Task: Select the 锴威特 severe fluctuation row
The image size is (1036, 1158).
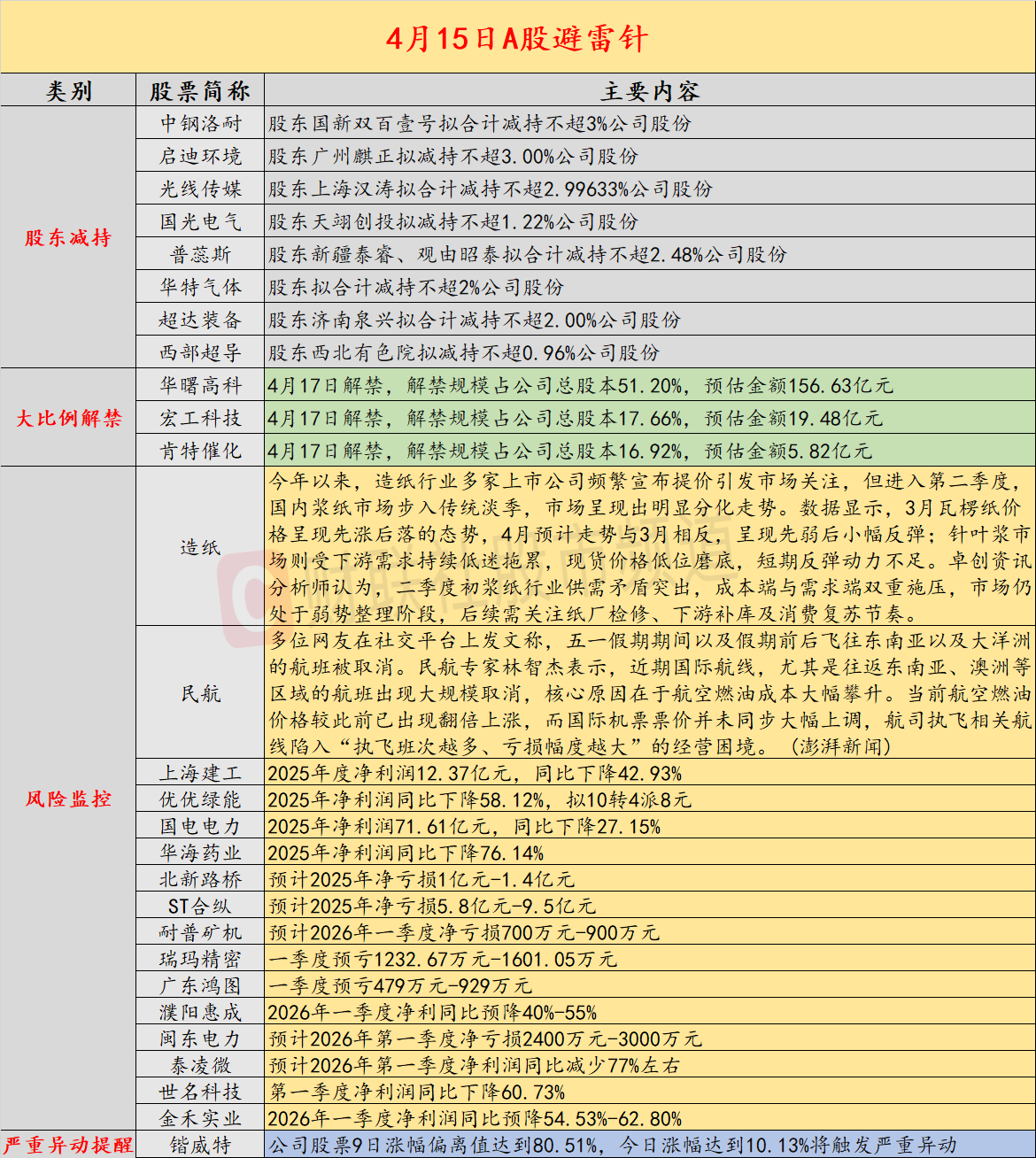Action: [x=202, y=1144]
